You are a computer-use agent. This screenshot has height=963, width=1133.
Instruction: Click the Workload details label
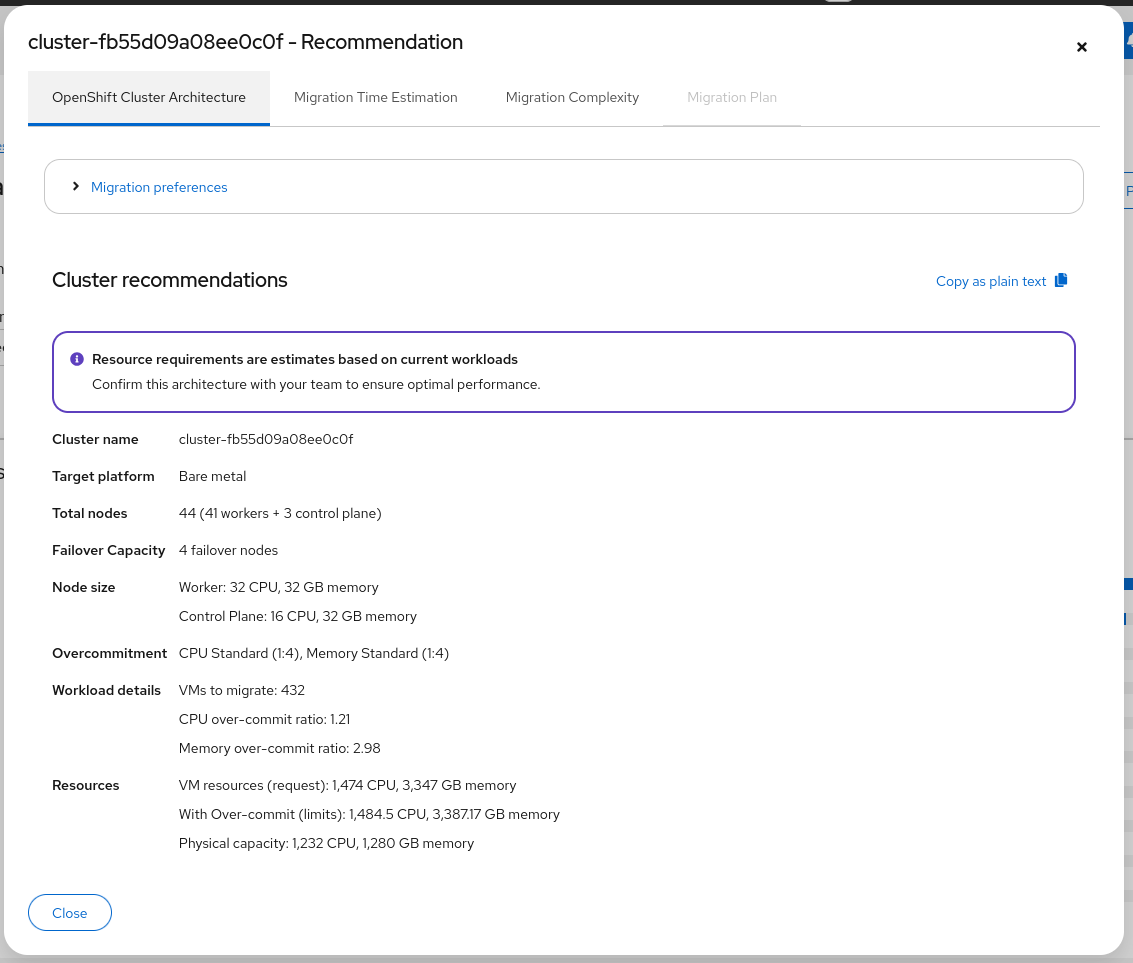pyautogui.click(x=106, y=690)
